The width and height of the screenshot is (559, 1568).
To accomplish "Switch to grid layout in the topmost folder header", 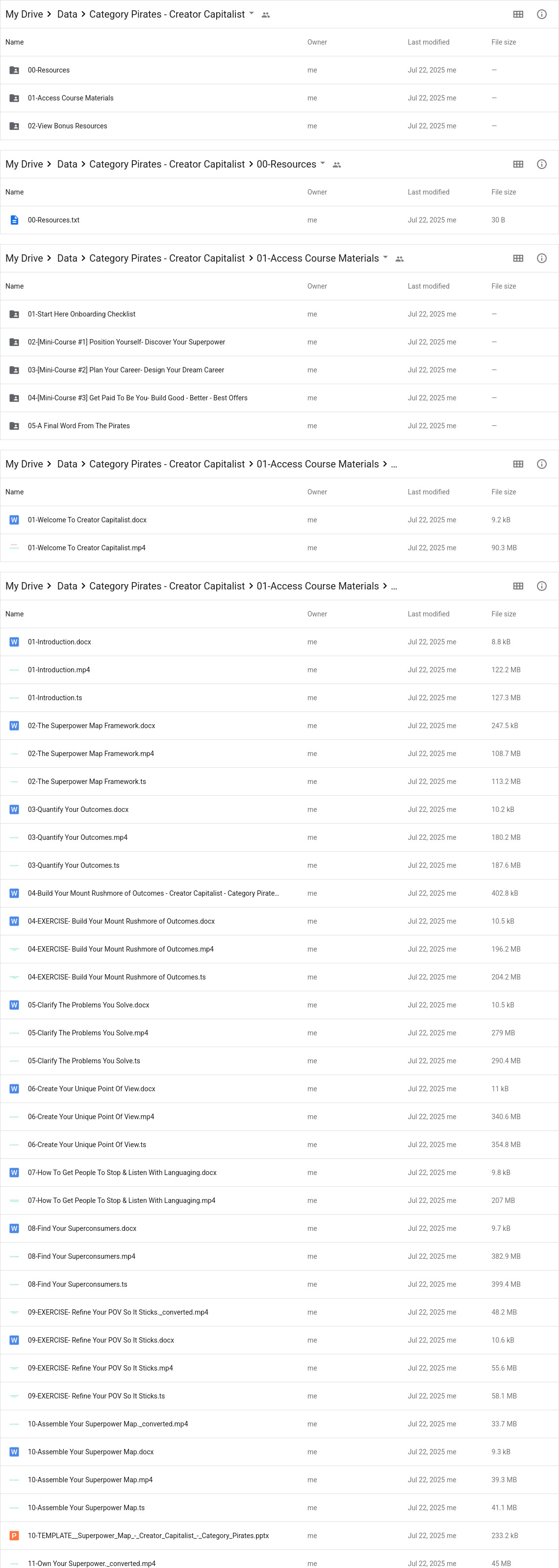I will pyautogui.click(x=518, y=14).
